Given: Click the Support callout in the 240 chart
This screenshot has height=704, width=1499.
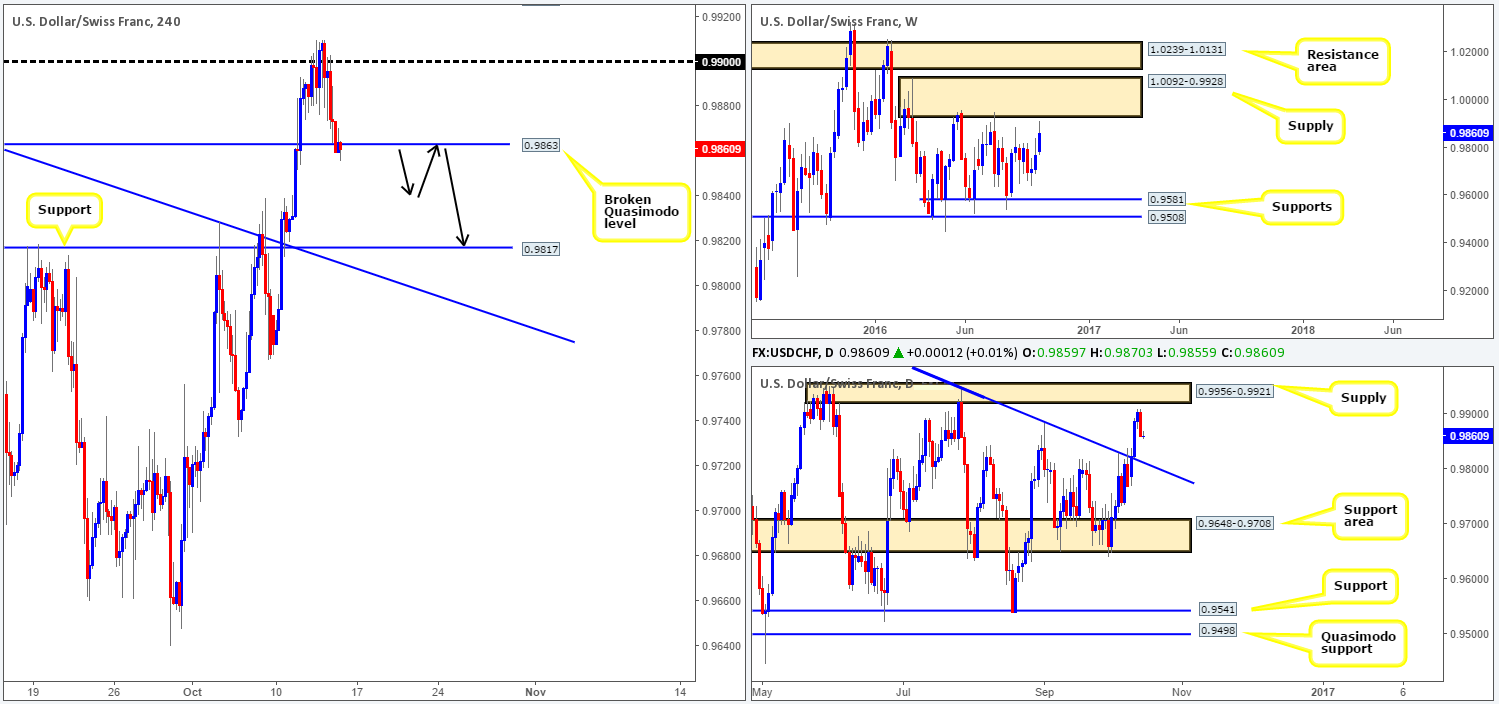Looking at the screenshot, I should coord(66,210).
